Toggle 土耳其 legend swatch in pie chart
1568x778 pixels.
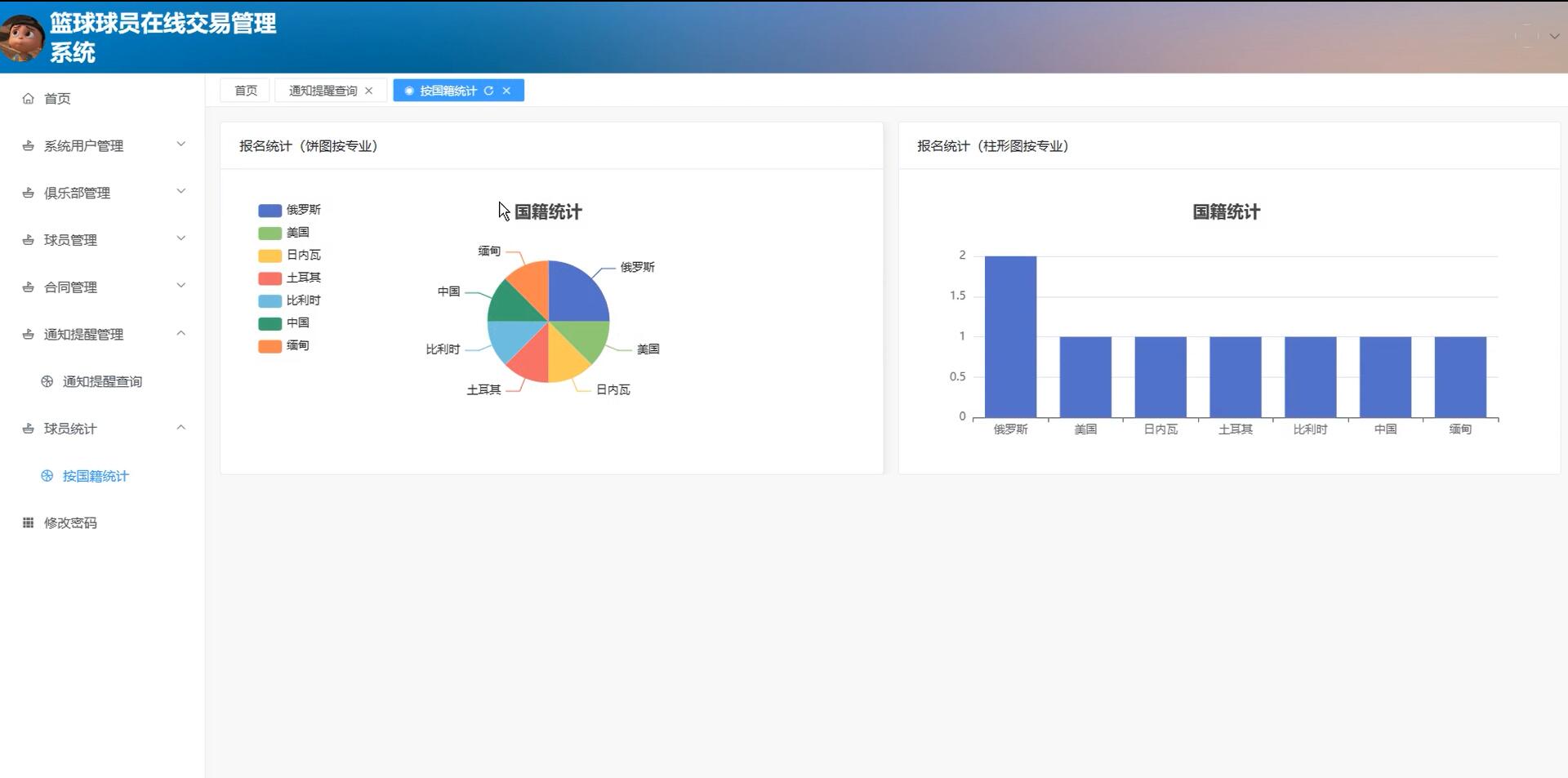coord(269,278)
